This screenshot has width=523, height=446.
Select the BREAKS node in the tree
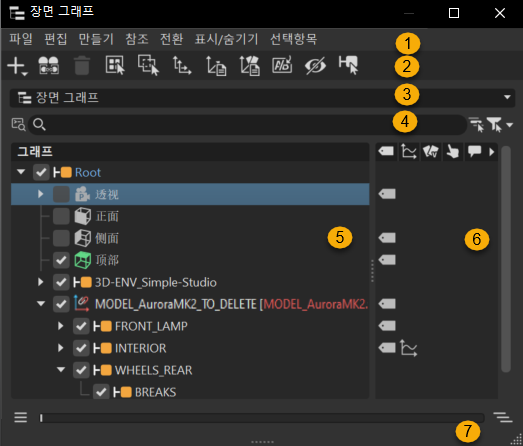point(155,392)
